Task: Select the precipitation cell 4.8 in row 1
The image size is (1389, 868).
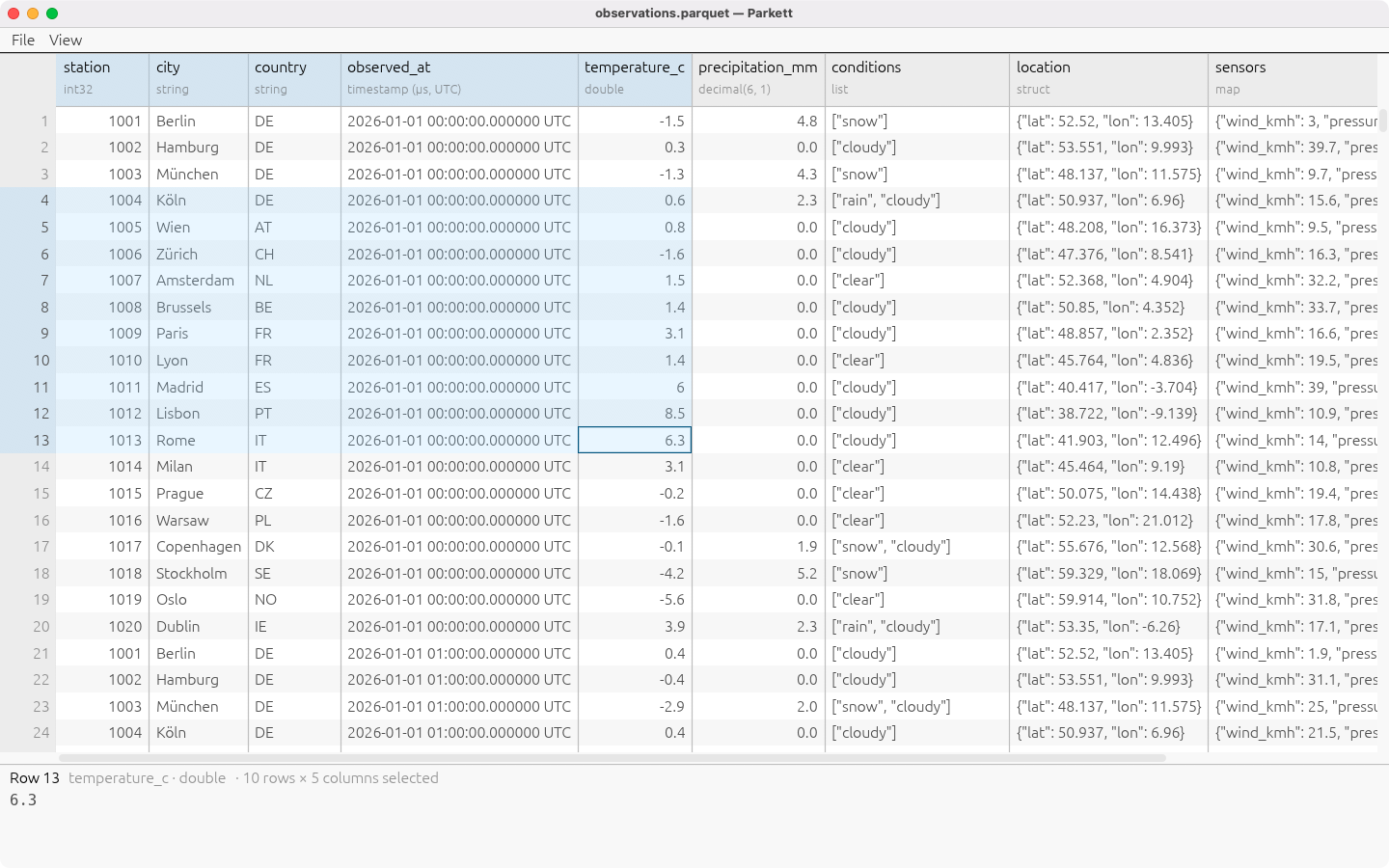Action: 758,121
